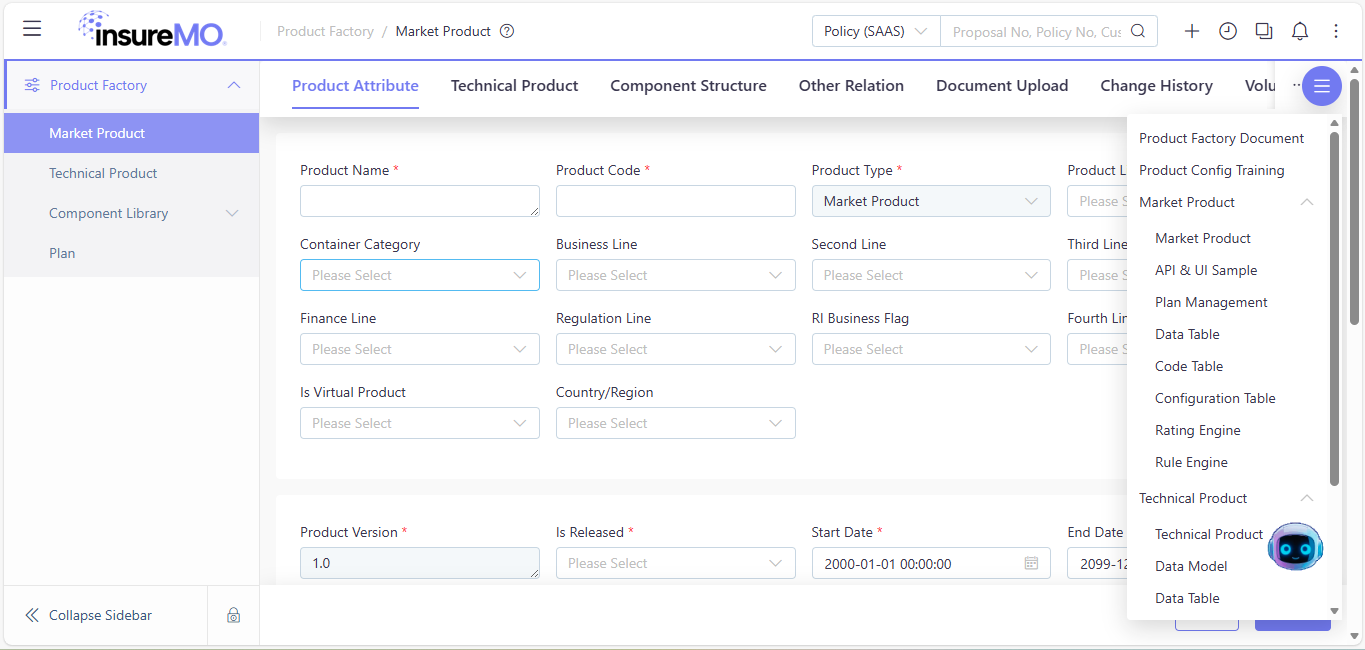1365x650 pixels.
Task: Open Product Config Training link
Action: pos(1211,170)
